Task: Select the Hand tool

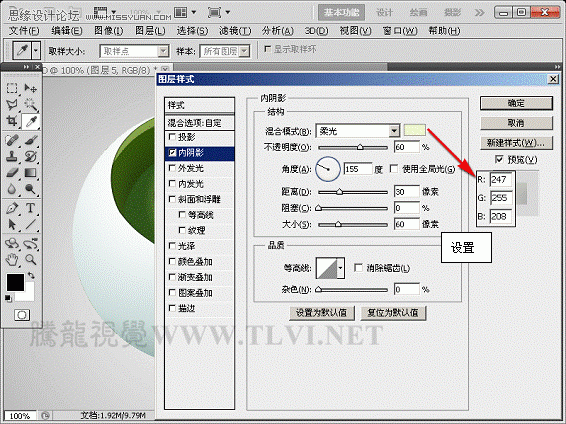Action: pyautogui.click(x=12, y=259)
